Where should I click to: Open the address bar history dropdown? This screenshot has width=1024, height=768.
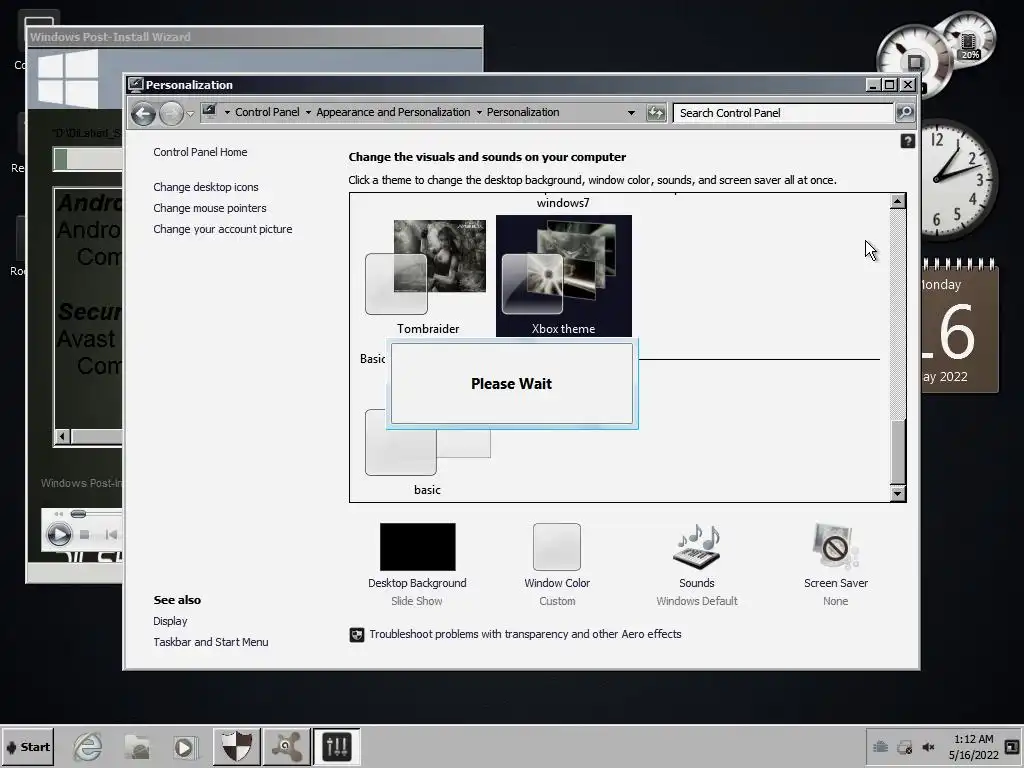(631, 113)
